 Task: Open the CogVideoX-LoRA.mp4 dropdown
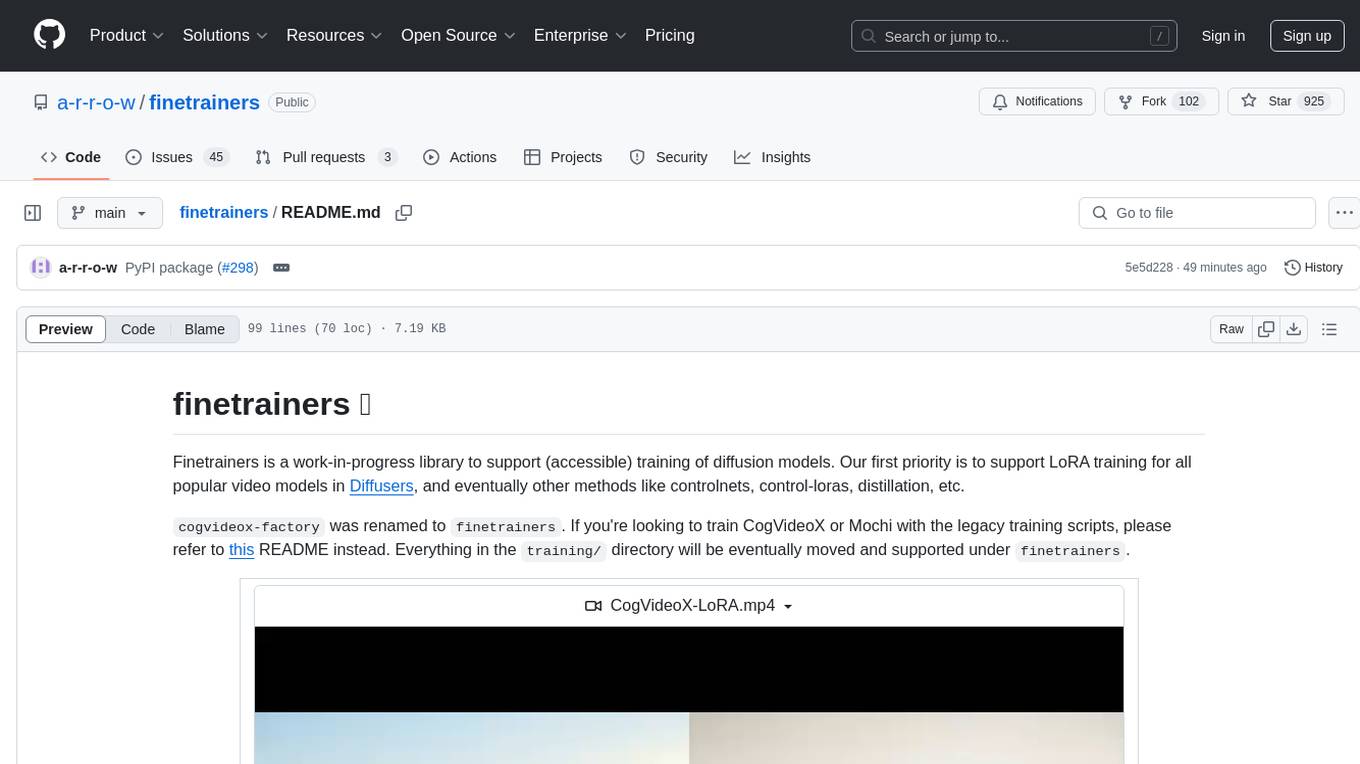click(689, 605)
